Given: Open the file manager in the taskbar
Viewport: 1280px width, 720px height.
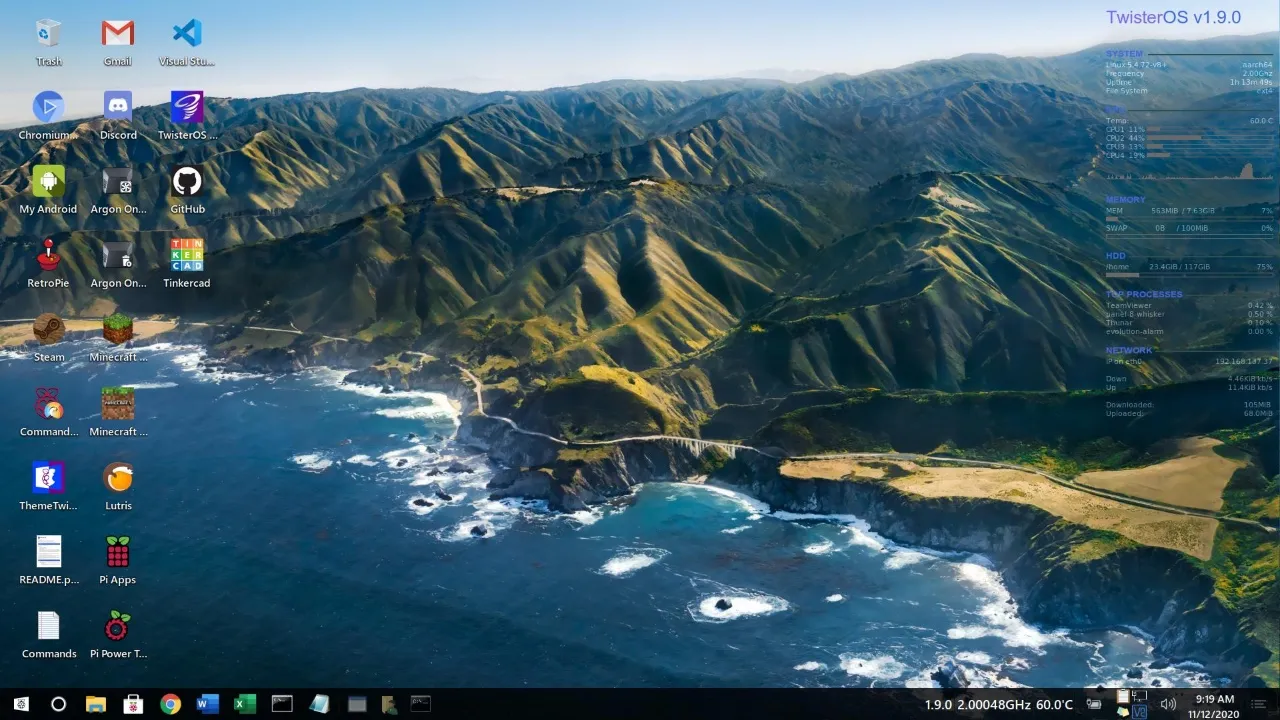Looking at the screenshot, I should point(96,704).
